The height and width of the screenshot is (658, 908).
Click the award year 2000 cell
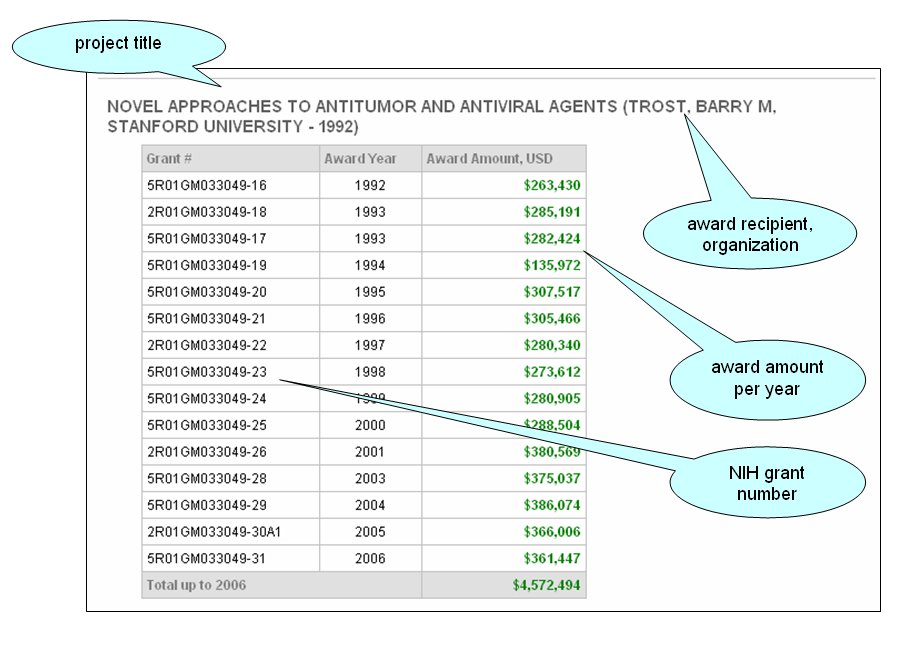(370, 425)
